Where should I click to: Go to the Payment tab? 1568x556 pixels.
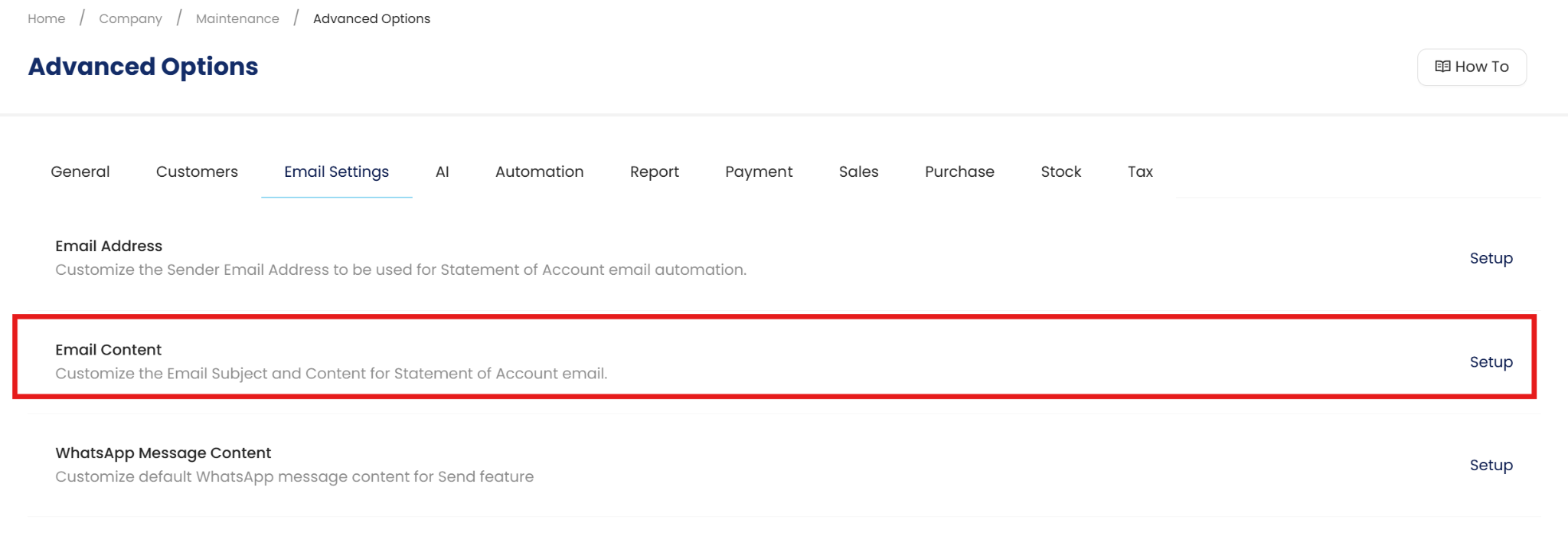tap(759, 172)
